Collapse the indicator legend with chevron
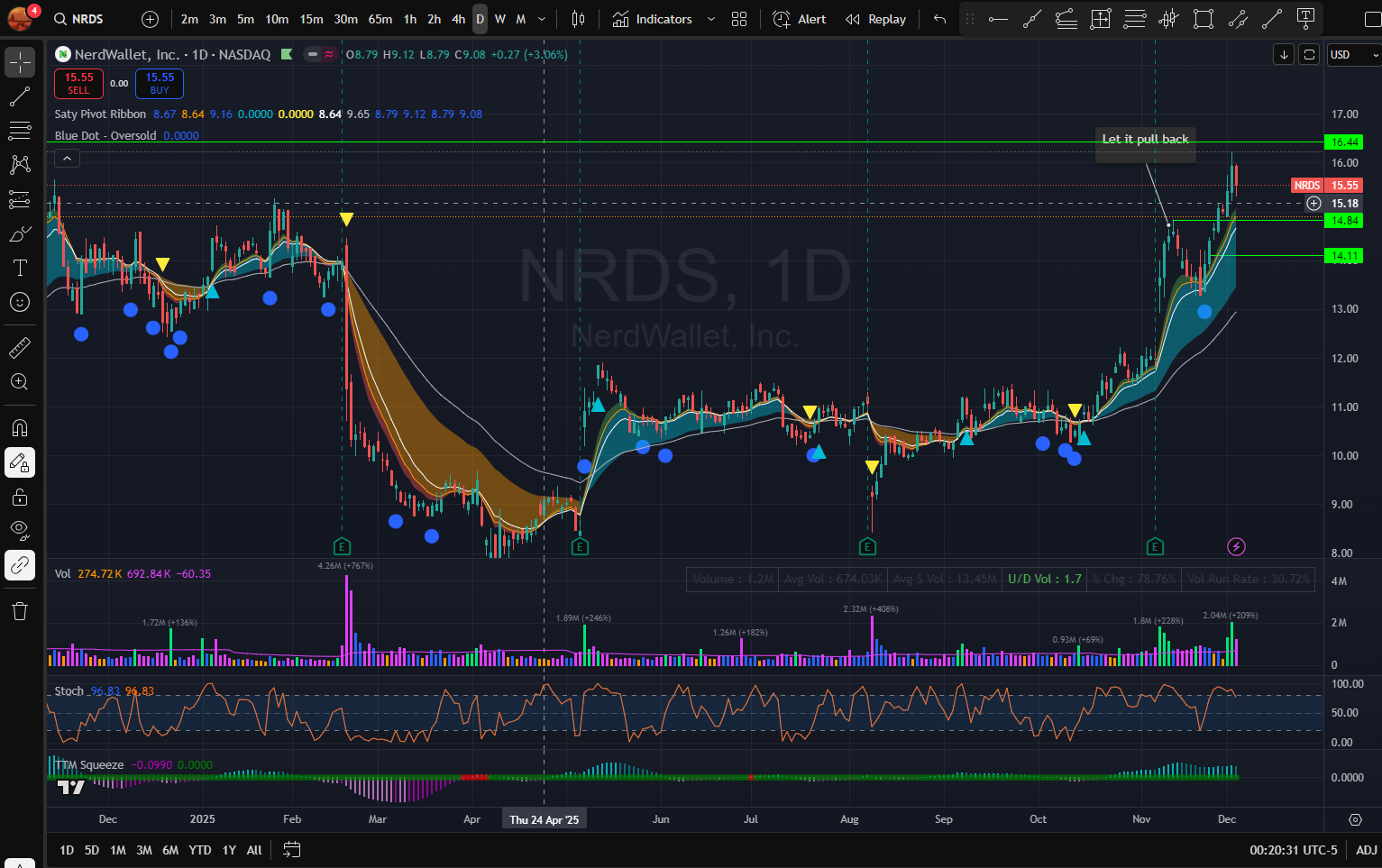The image size is (1382, 868). click(68, 159)
